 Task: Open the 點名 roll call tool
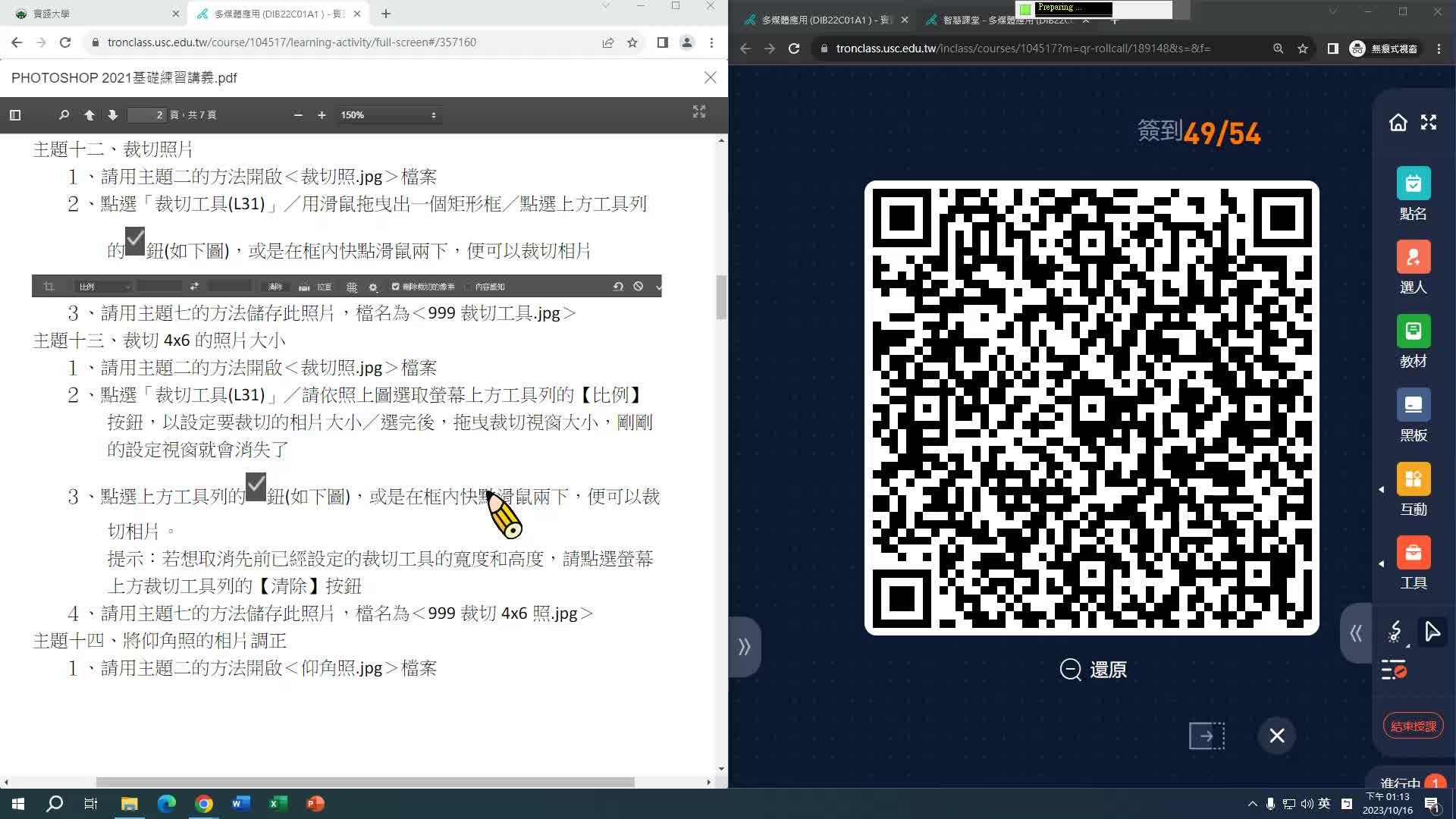(1414, 194)
